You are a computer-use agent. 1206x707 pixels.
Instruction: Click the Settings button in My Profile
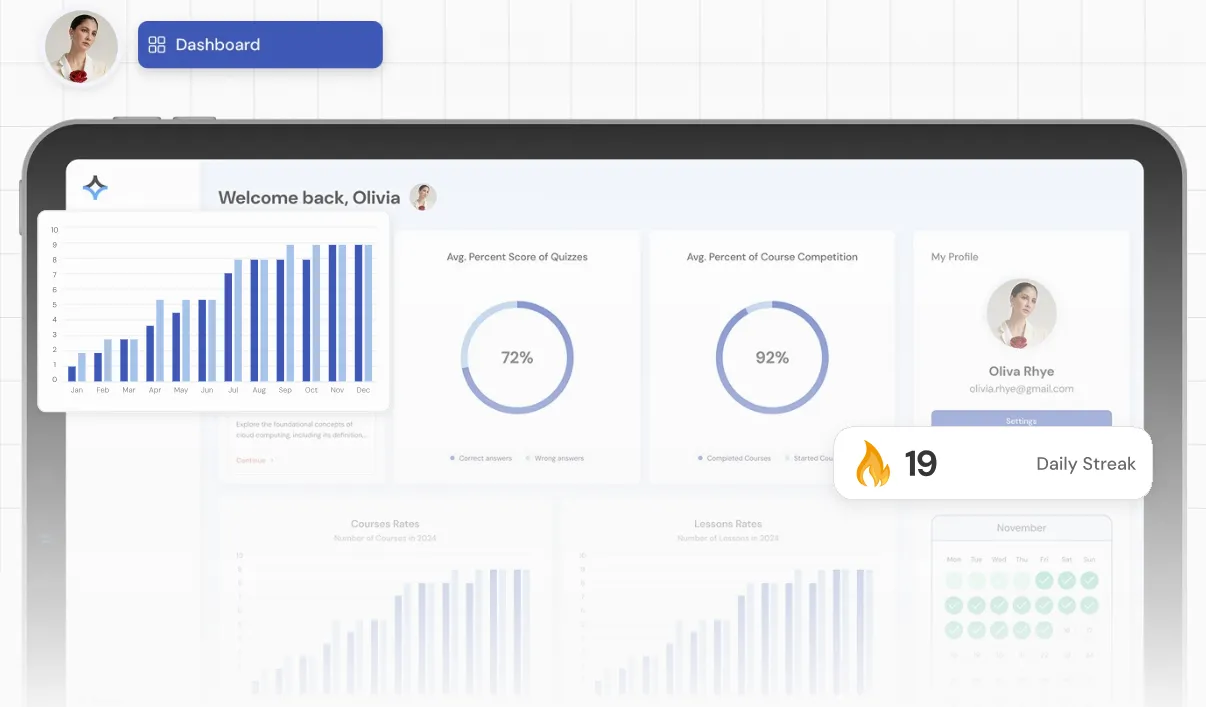[x=1021, y=420]
